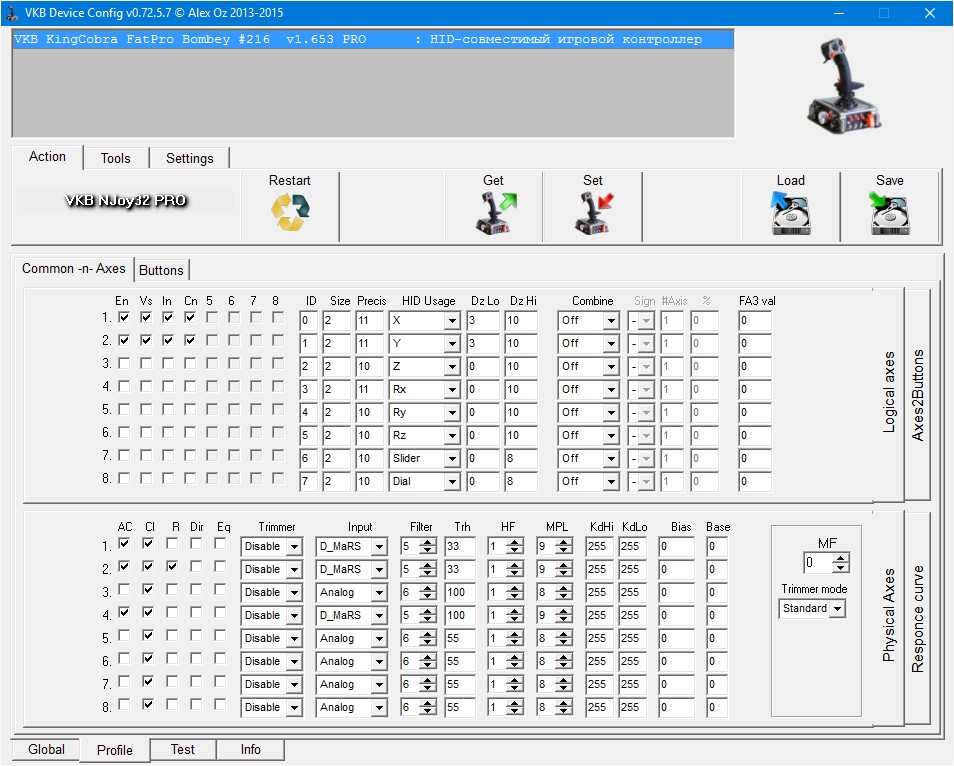Click the Load disk icon

790,213
